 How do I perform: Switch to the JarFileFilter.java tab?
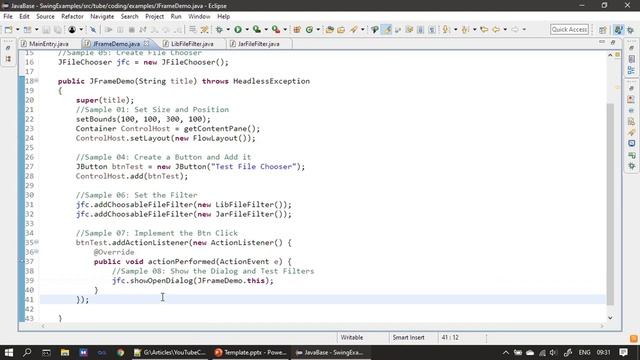[x=259, y=44]
